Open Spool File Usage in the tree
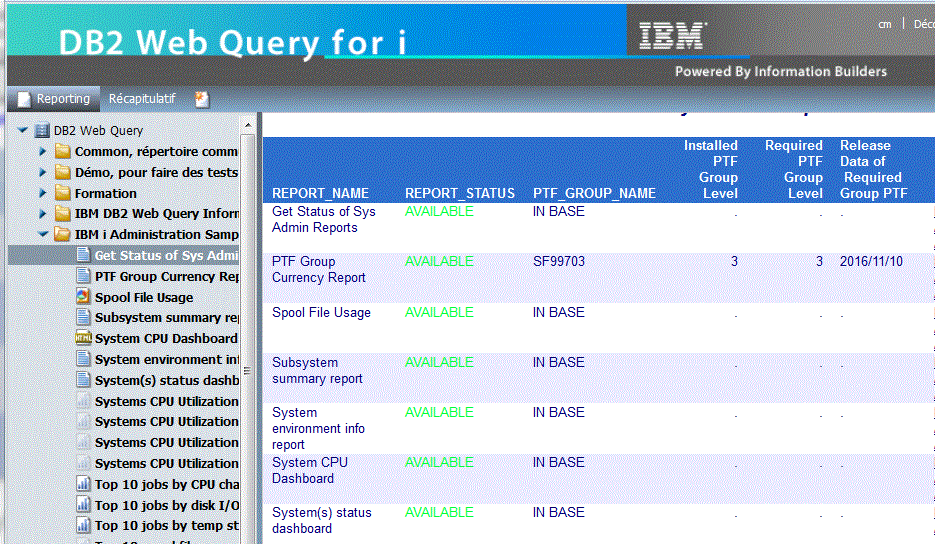Screen dimensions: 935x544 tap(144, 297)
